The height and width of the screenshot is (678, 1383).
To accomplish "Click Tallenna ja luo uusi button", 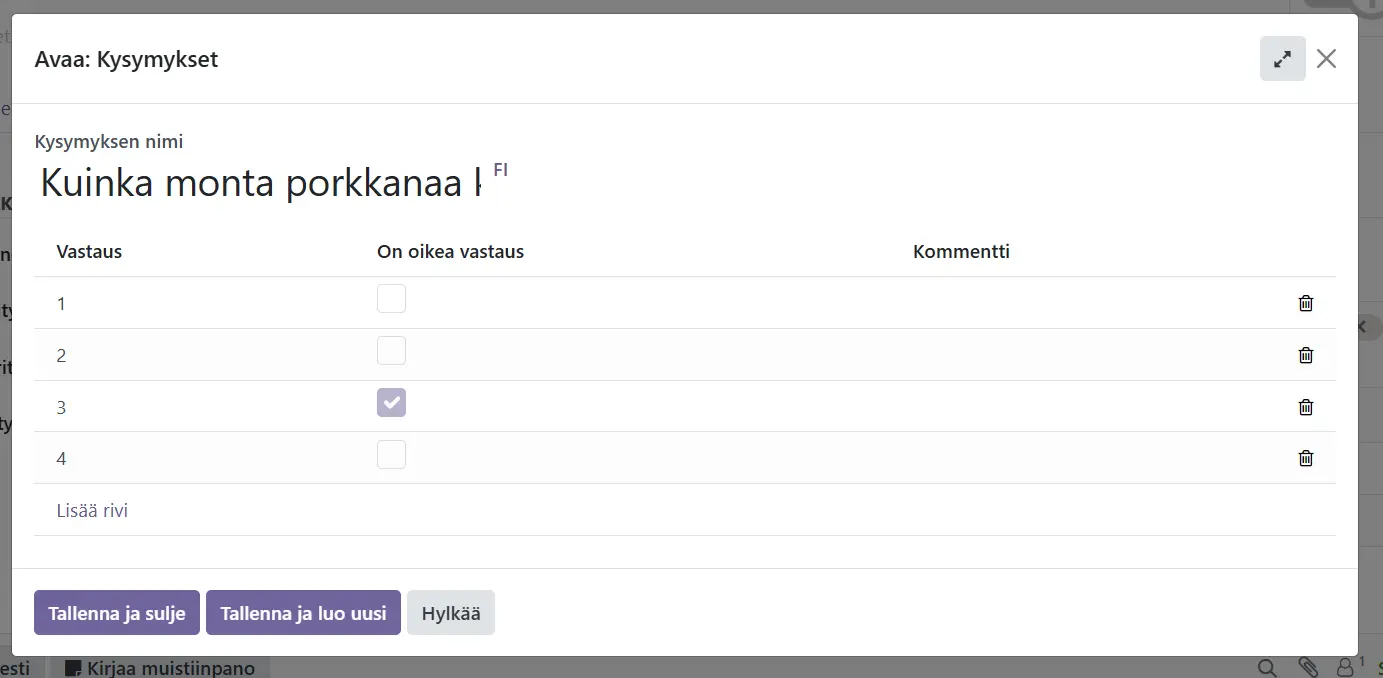I will (303, 613).
